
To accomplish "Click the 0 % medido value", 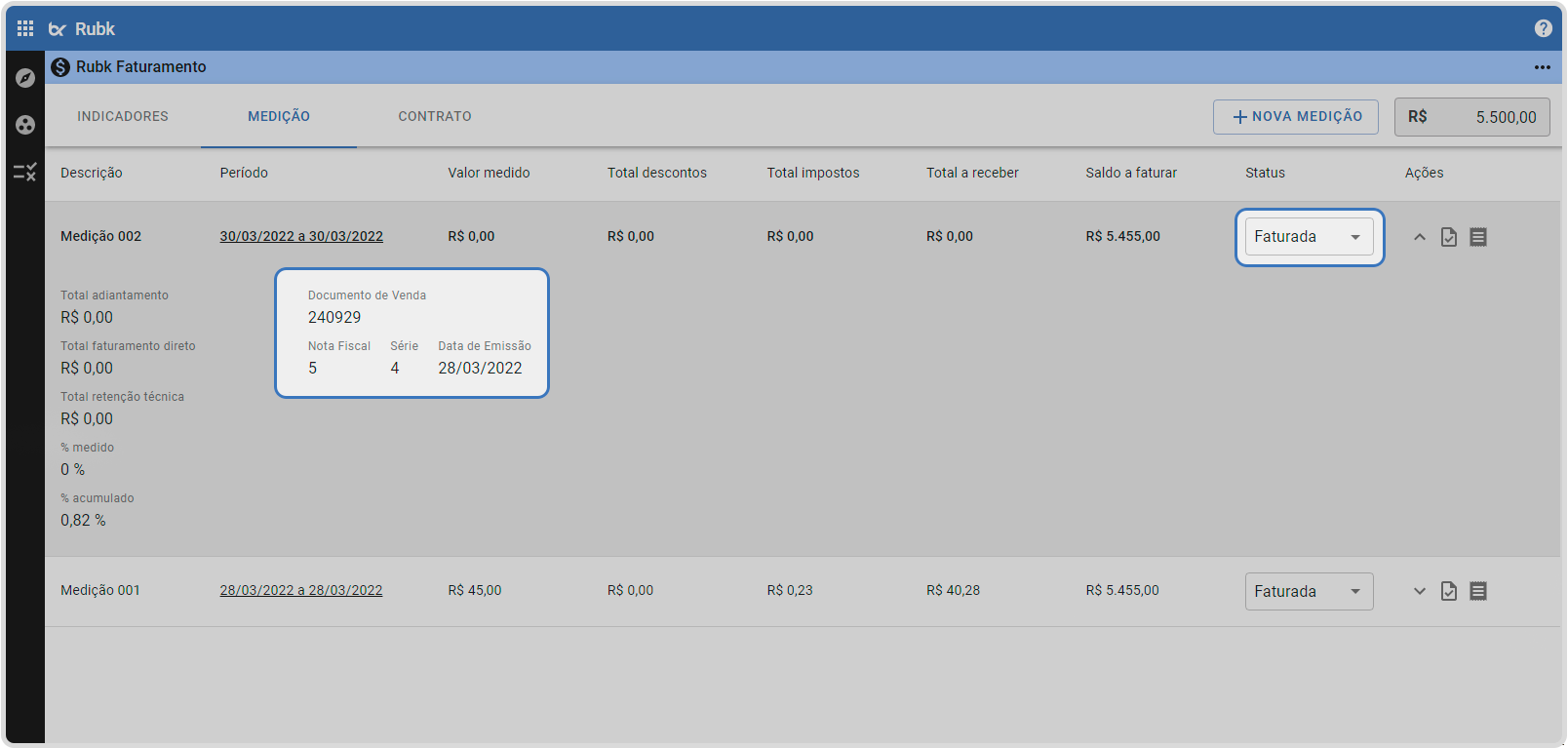I will tap(73, 469).
